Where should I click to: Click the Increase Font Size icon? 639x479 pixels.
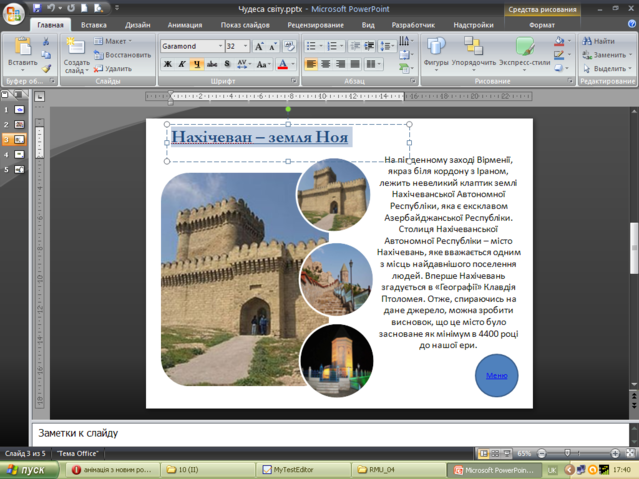point(259,46)
